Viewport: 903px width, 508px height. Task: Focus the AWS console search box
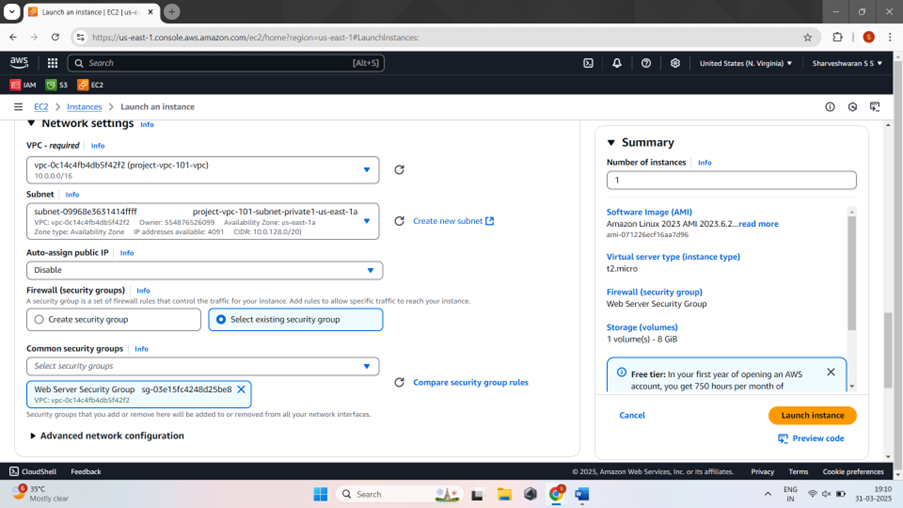click(226, 63)
